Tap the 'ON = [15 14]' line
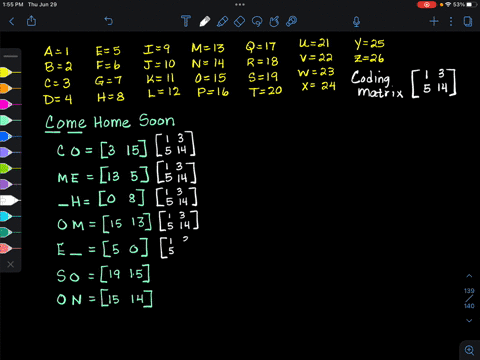480x360 pixels. pos(104,299)
